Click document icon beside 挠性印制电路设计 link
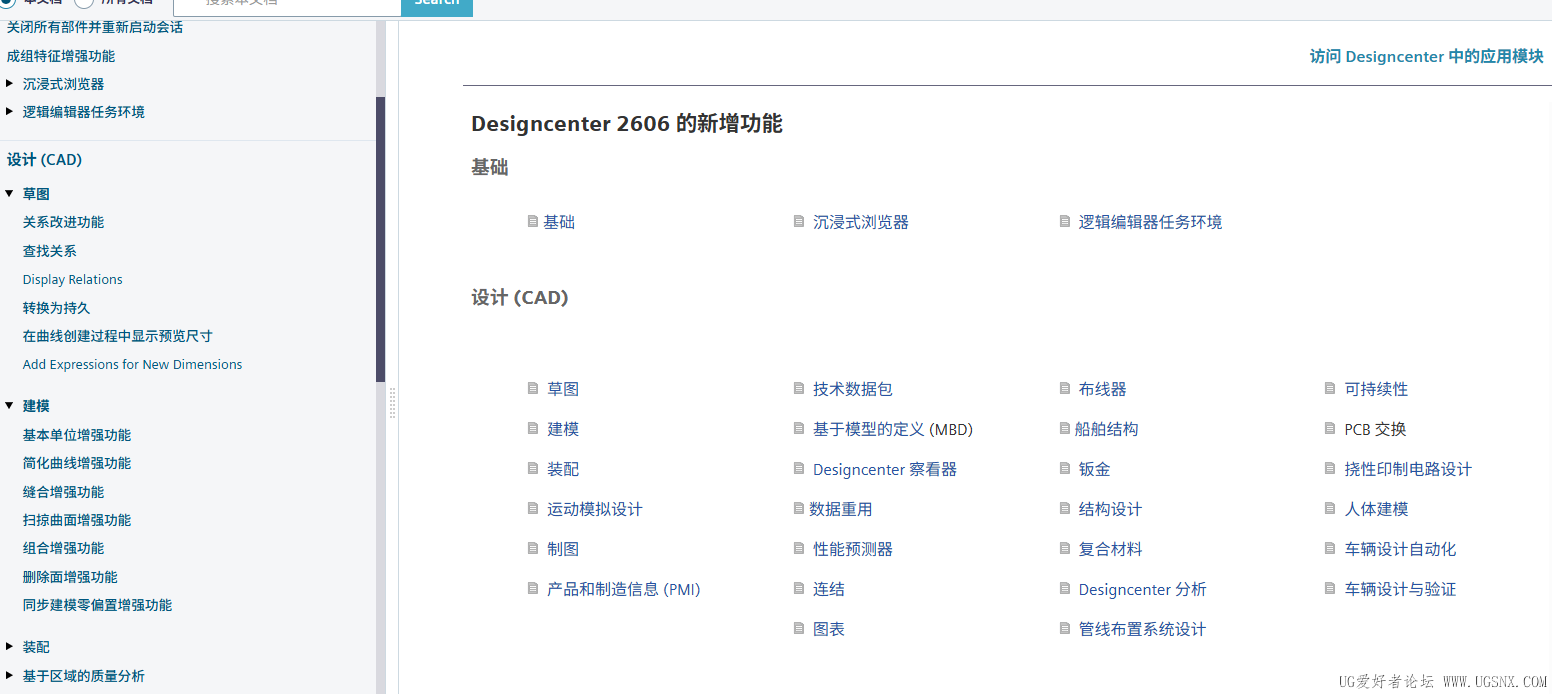Image resolution: width=1552 pixels, height=694 pixels. pos(1330,468)
